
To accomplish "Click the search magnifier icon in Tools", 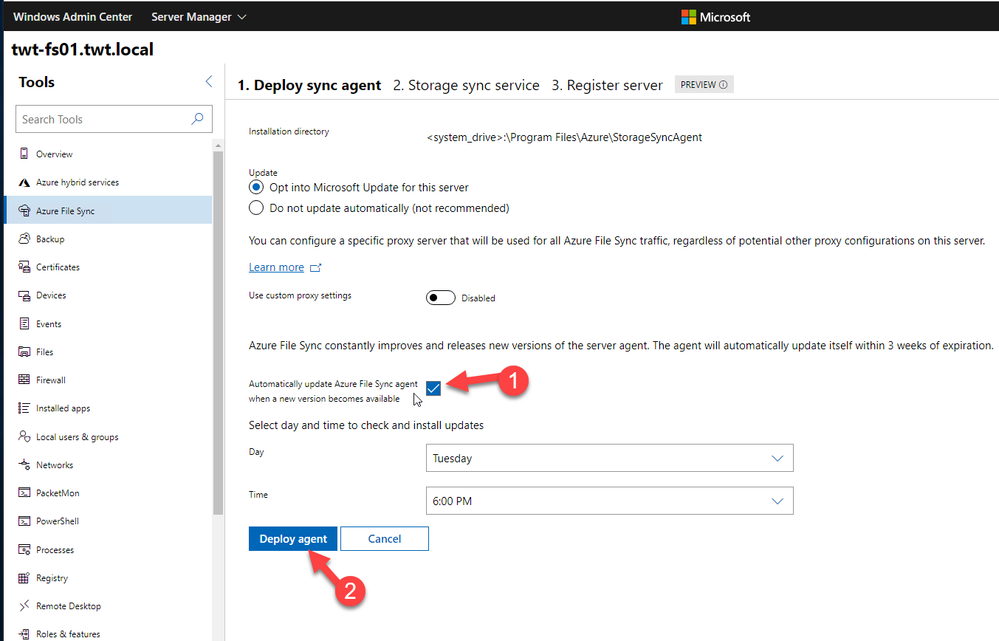I will pyautogui.click(x=198, y=119).
